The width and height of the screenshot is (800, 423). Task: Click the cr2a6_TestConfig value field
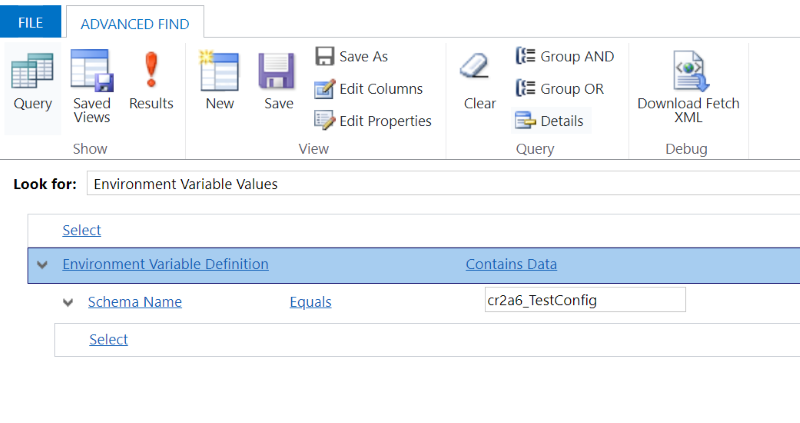pyautogui.click(x=585, y=300)
